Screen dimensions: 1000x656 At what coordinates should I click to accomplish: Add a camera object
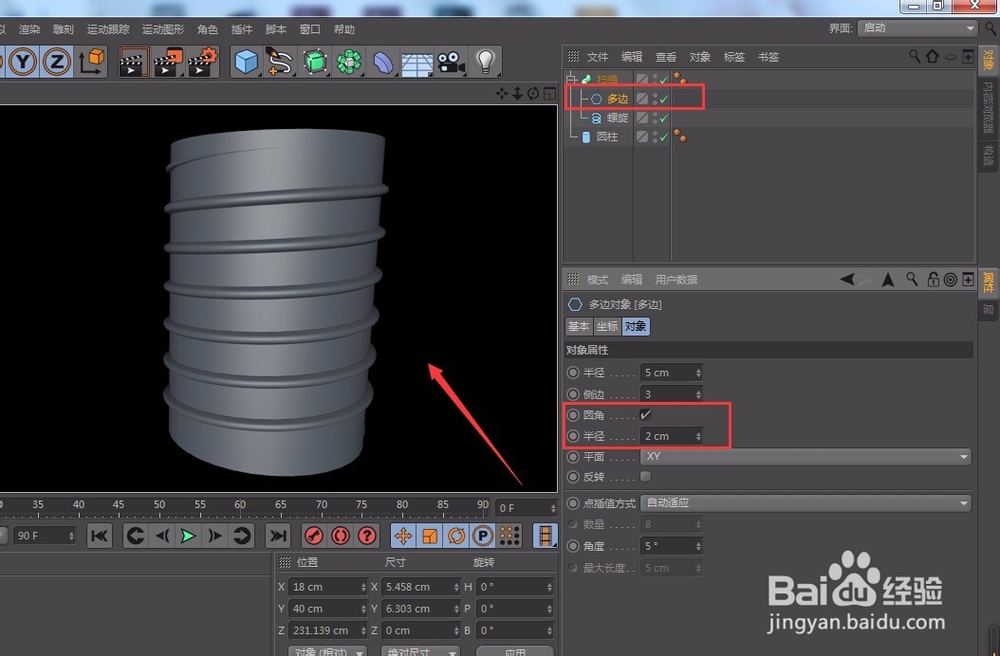click(451, 62)
